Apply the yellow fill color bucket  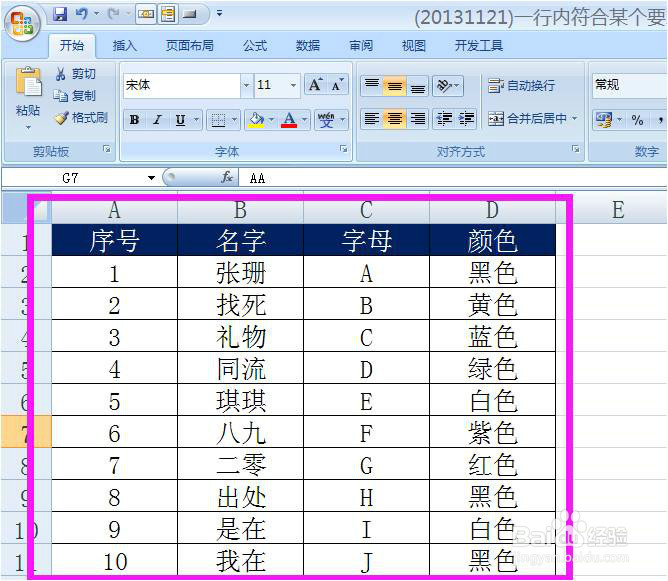256,120
